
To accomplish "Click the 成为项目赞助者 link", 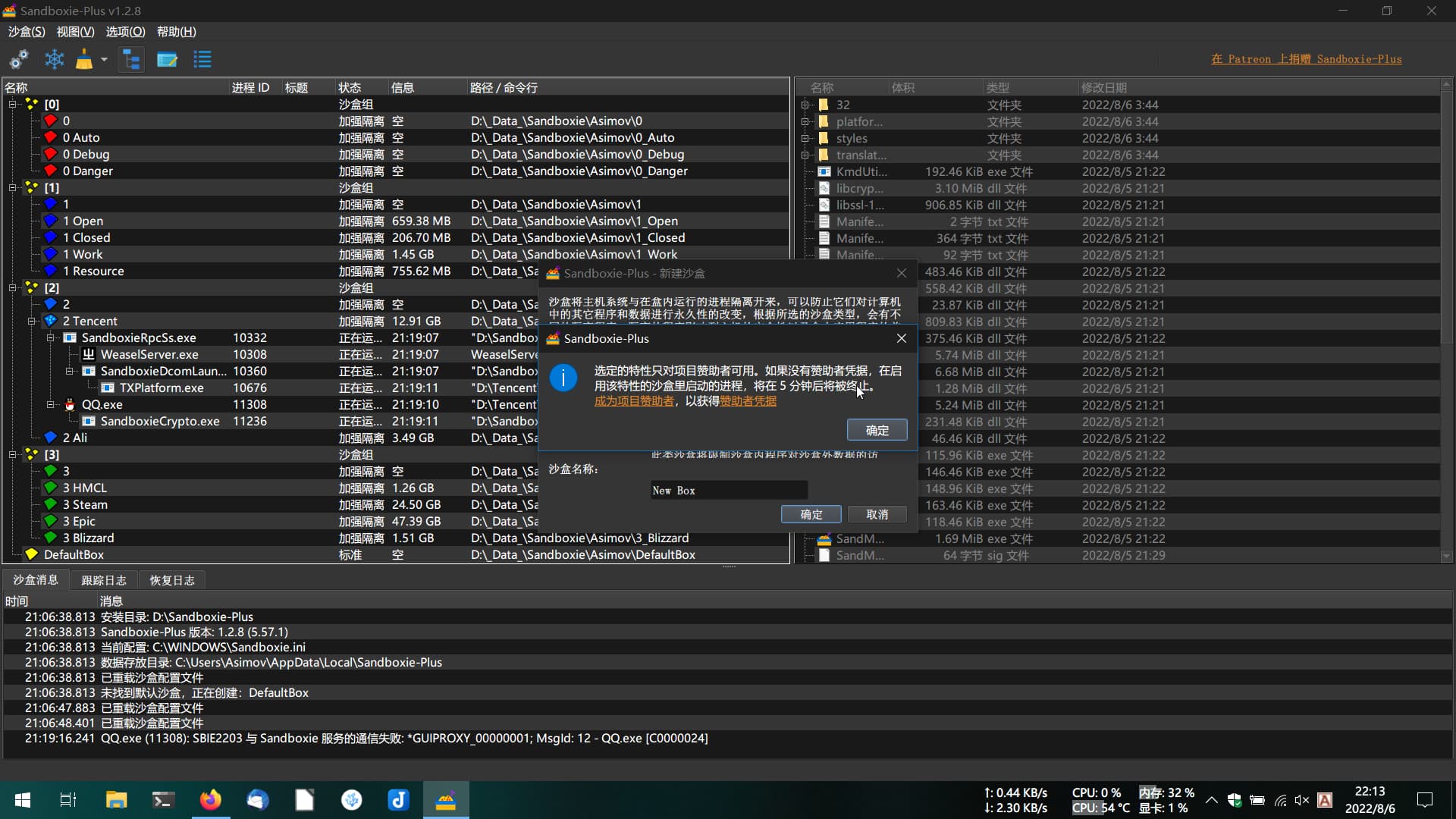I will (634, 401).
